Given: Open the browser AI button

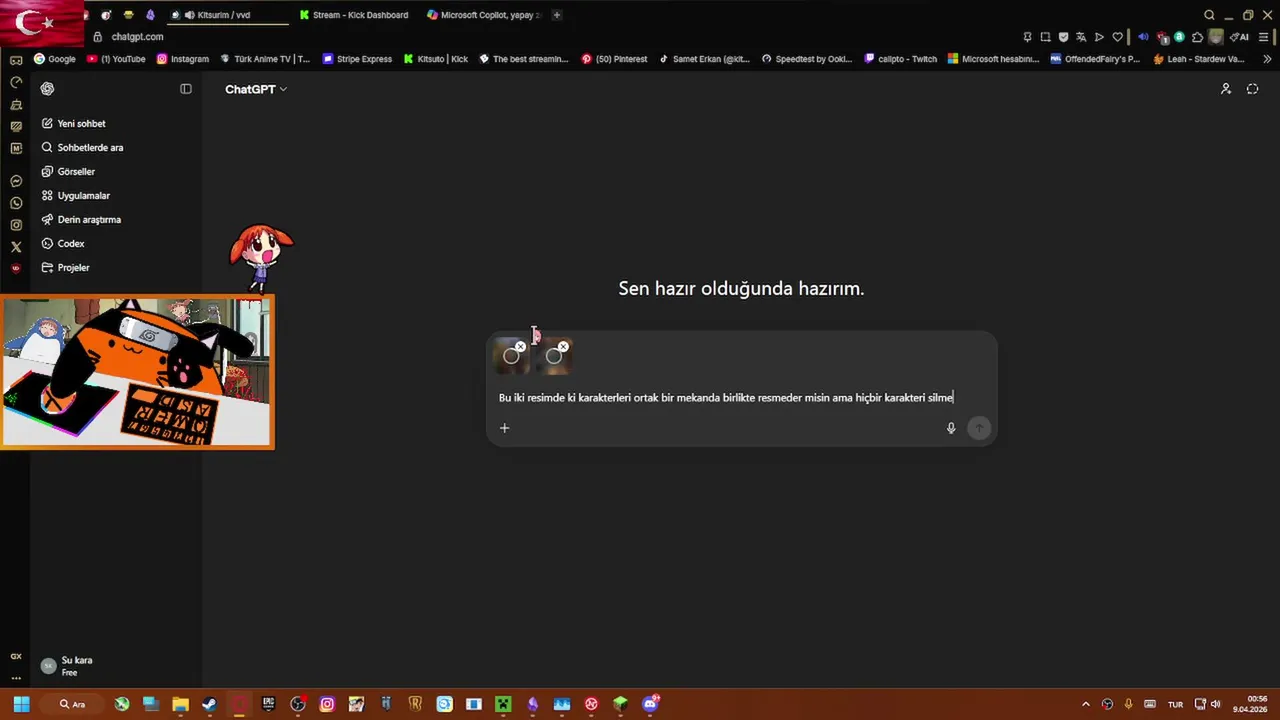Looking at the screenshot, I should point(1239,37).
